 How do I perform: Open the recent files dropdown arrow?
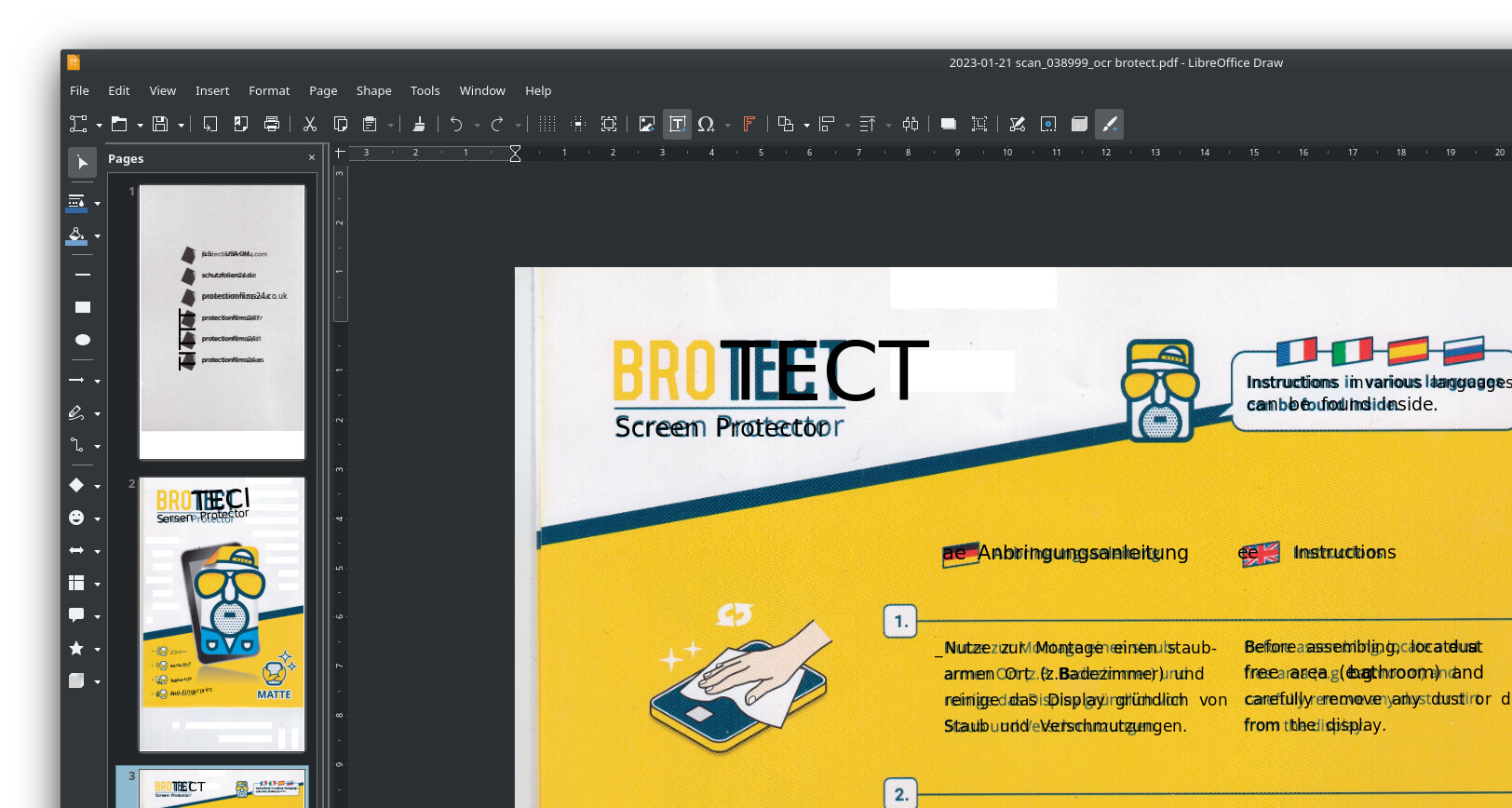coord(140,125)
